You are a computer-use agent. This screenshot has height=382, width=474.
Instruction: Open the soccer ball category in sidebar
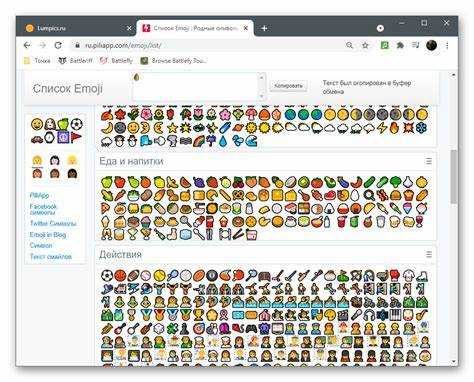tap(76, 124)
